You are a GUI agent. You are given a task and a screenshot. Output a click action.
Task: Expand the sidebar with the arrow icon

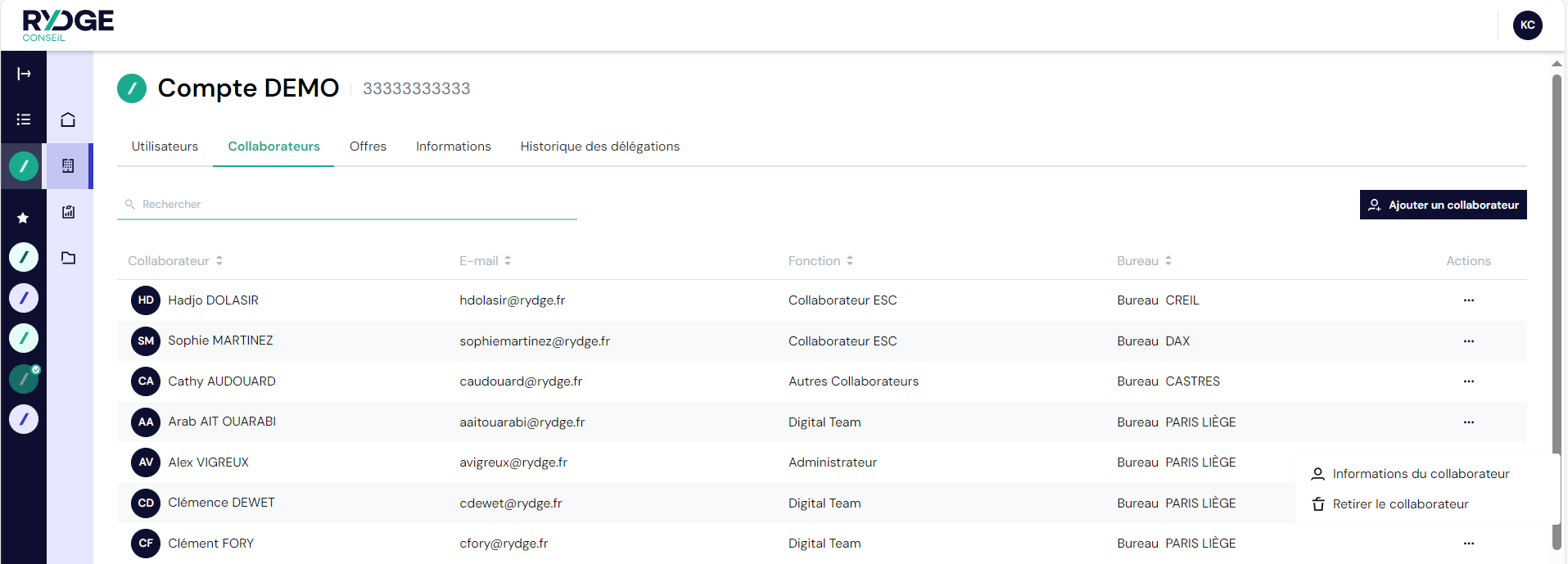24,74
